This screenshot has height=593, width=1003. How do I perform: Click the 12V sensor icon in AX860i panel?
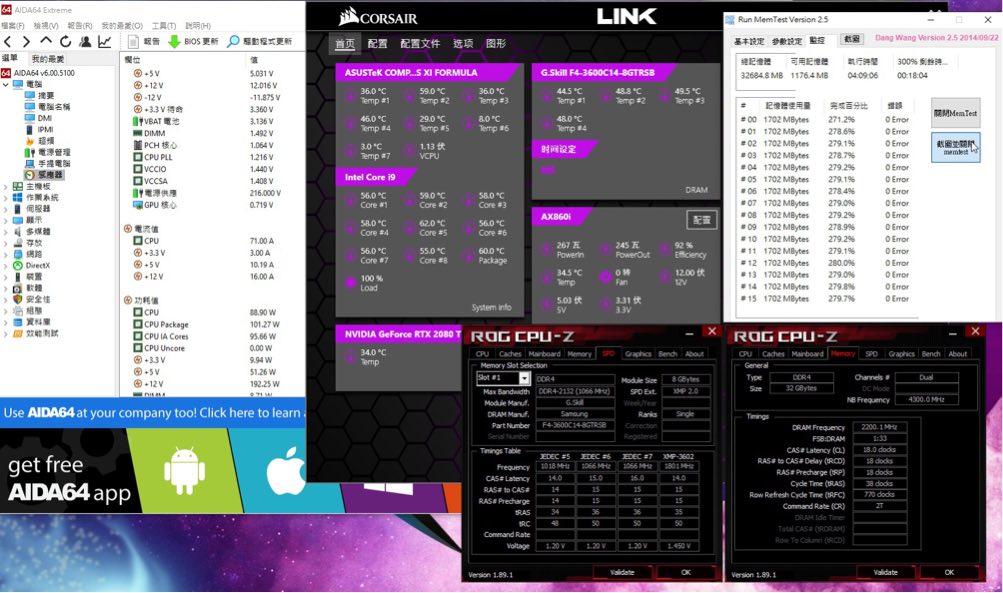(665, 277)
